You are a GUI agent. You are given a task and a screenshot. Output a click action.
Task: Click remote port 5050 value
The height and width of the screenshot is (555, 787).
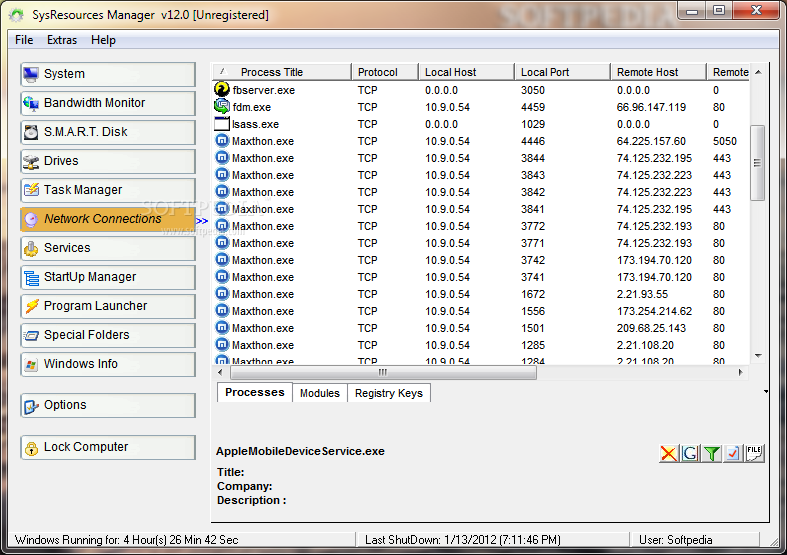tap(725, 142)
